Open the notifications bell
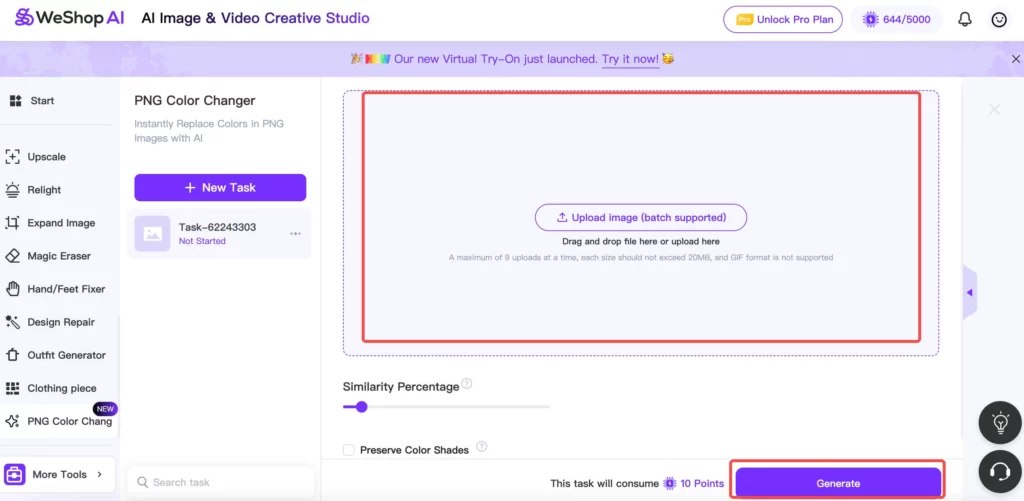 [965, 20]
